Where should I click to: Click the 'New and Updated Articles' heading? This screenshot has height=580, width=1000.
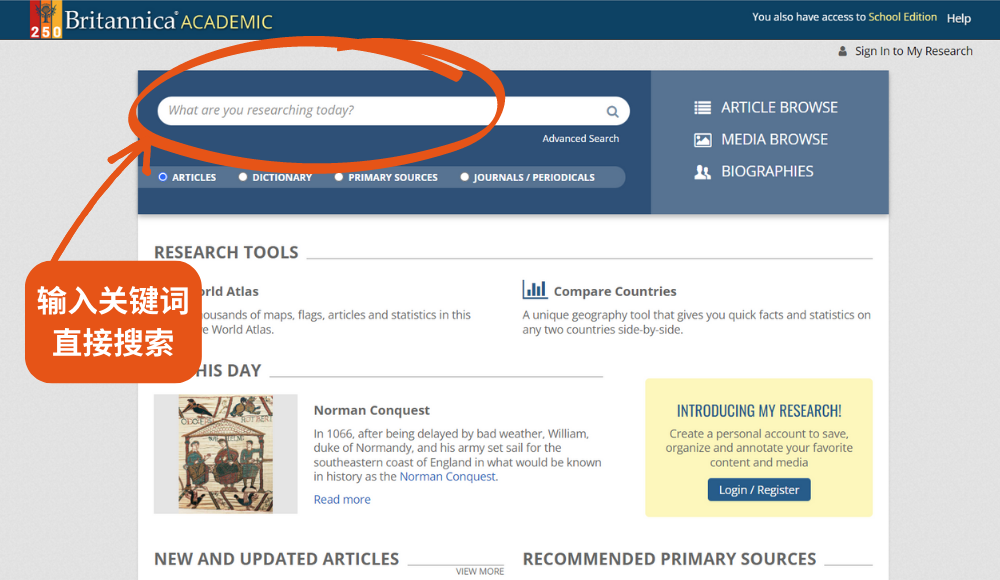[277, 559]
